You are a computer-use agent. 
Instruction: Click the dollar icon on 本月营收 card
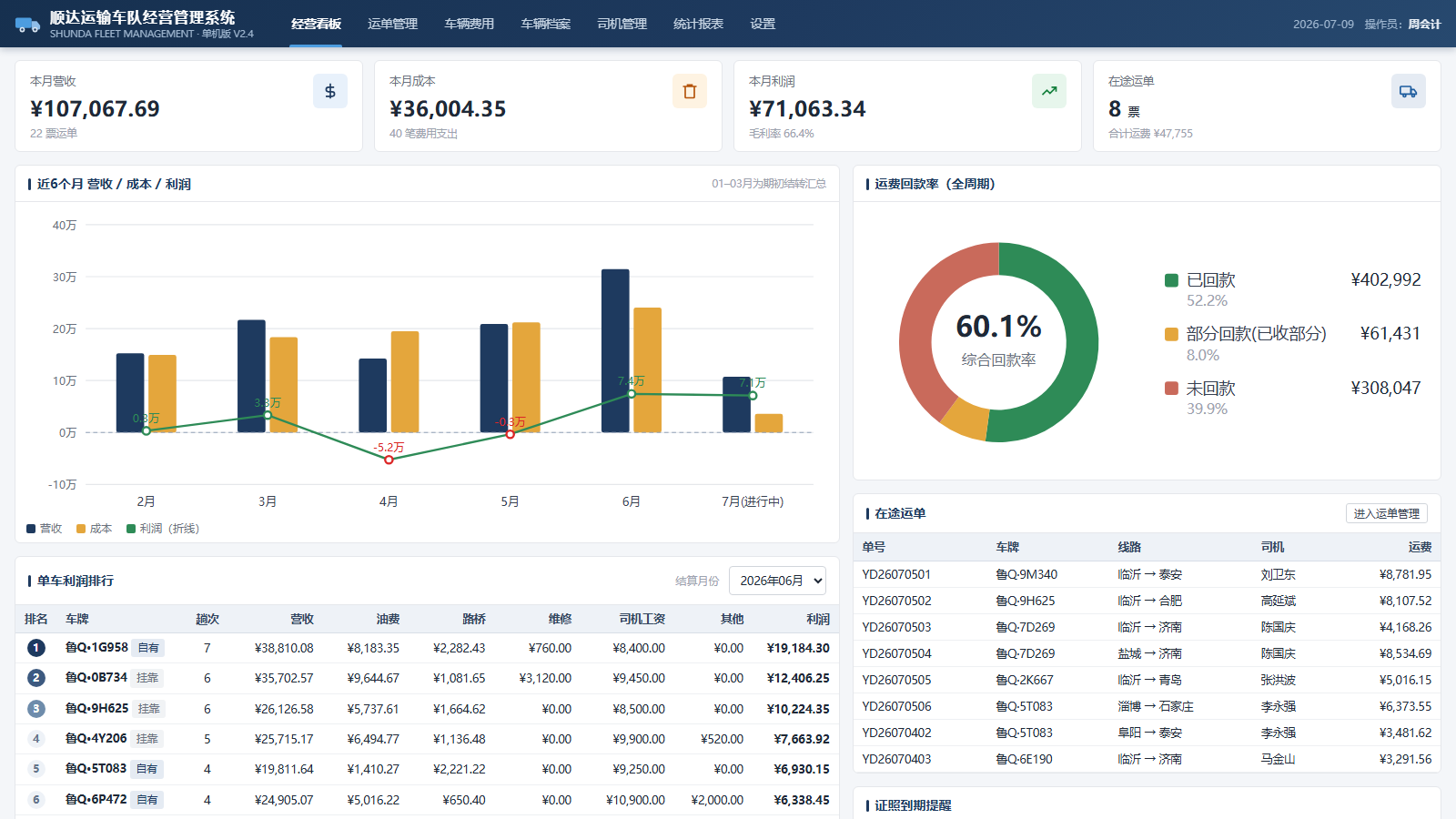click(x=330, y=91)
